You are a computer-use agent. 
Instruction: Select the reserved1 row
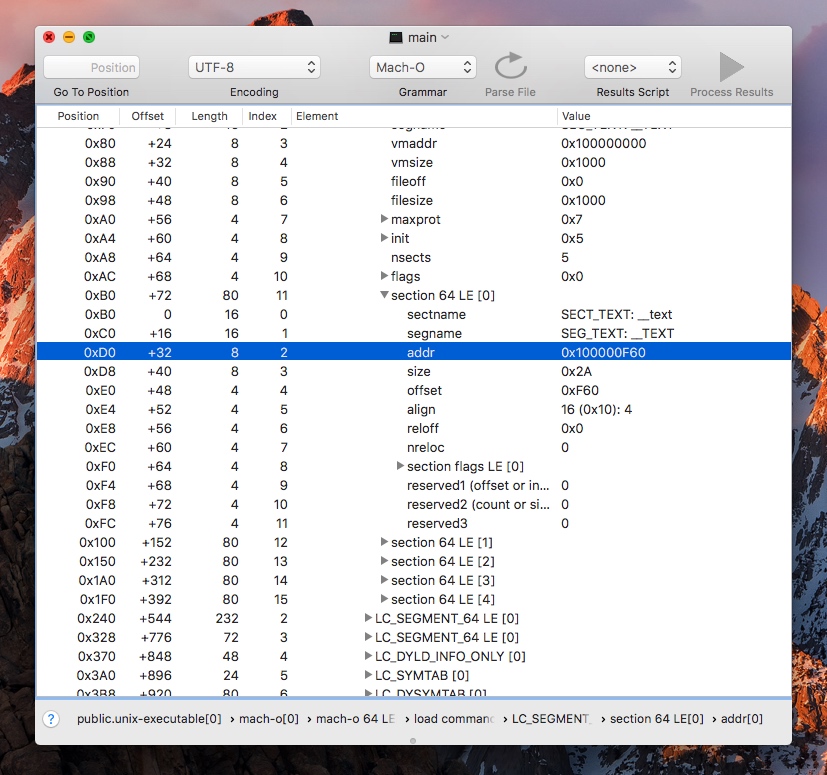pyautogui.click(x=414, y=485)
